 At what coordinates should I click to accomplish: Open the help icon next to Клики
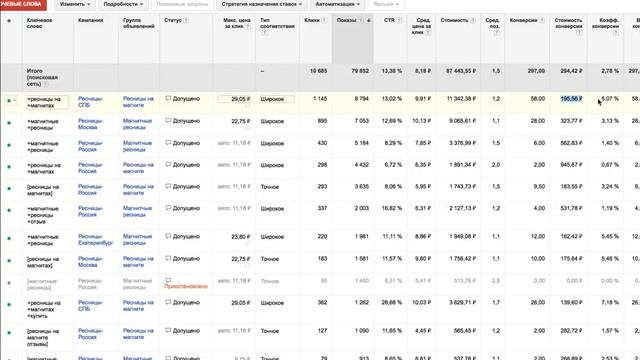[324, 20]
